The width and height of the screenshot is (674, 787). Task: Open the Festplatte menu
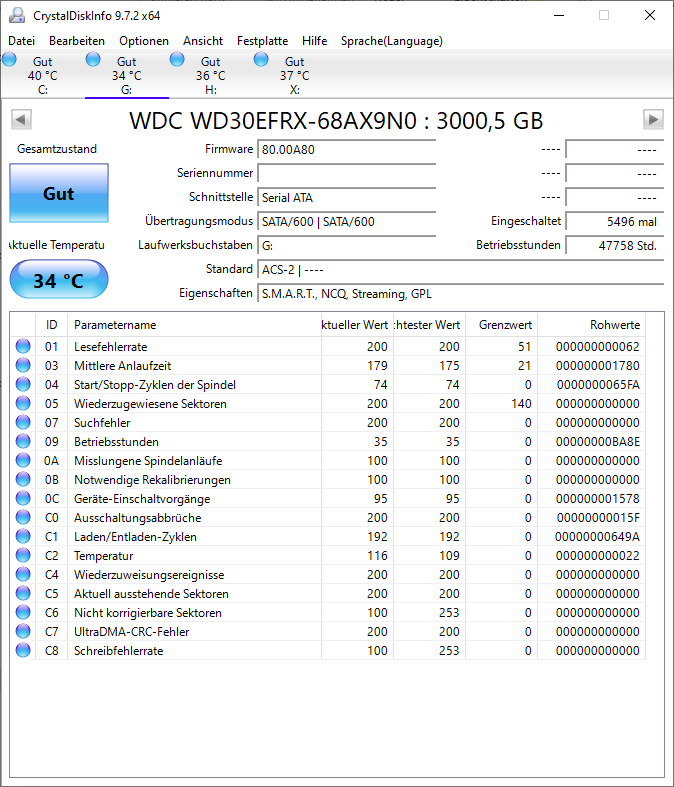[x=262, y=41]
